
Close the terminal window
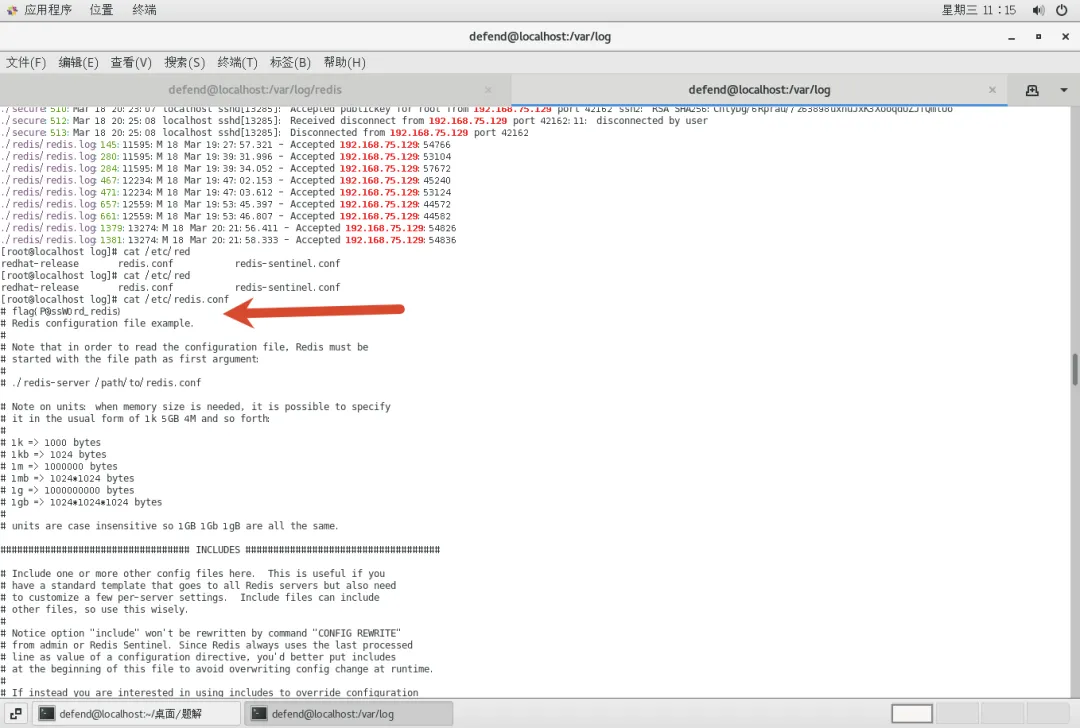click(x=1065, y=37)
